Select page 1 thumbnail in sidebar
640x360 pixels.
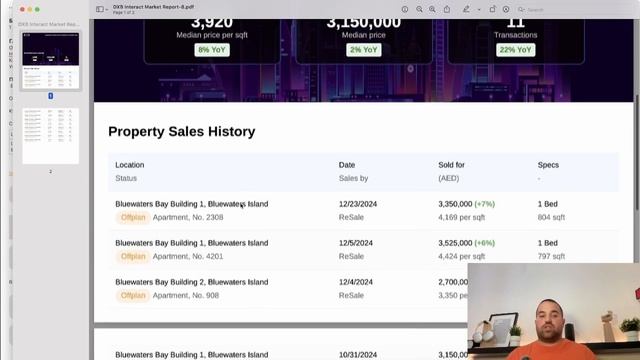(51, 60)
